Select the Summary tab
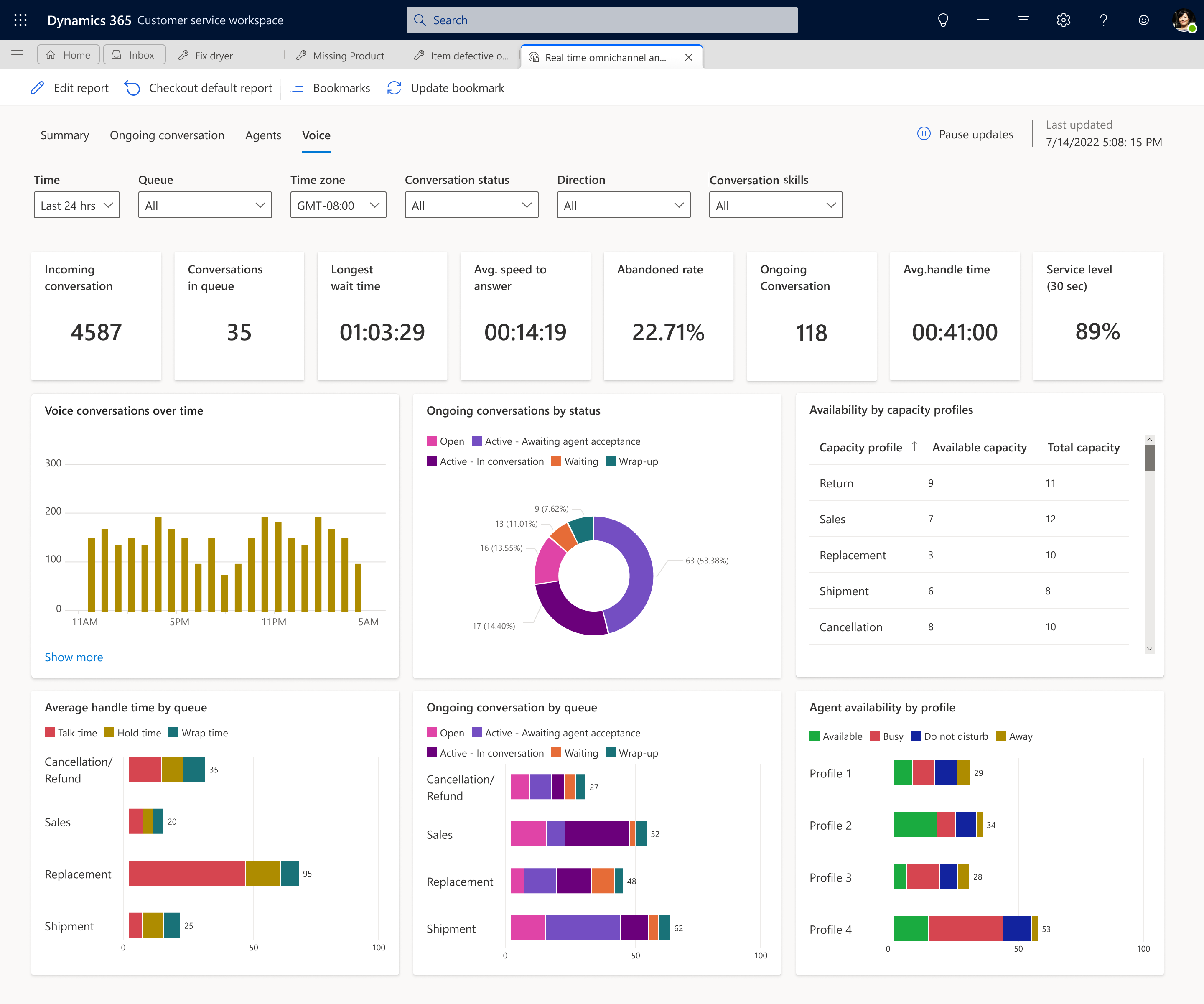Image resolution: width=1204 pixels, height=1004 pixels. 64,134
